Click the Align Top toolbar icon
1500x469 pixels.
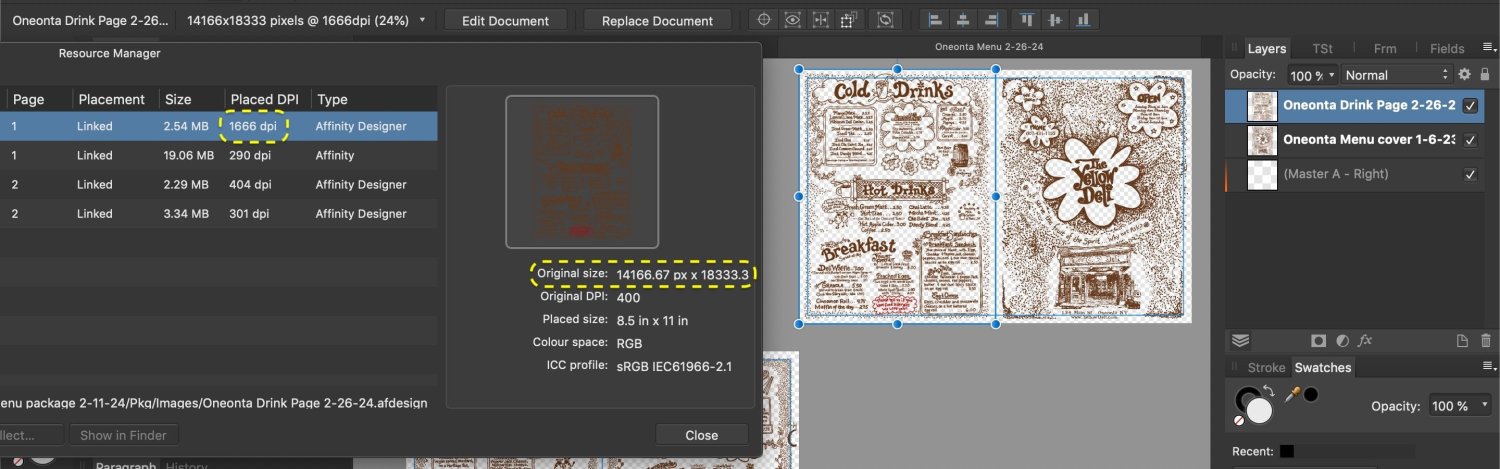coord(1027,20)
